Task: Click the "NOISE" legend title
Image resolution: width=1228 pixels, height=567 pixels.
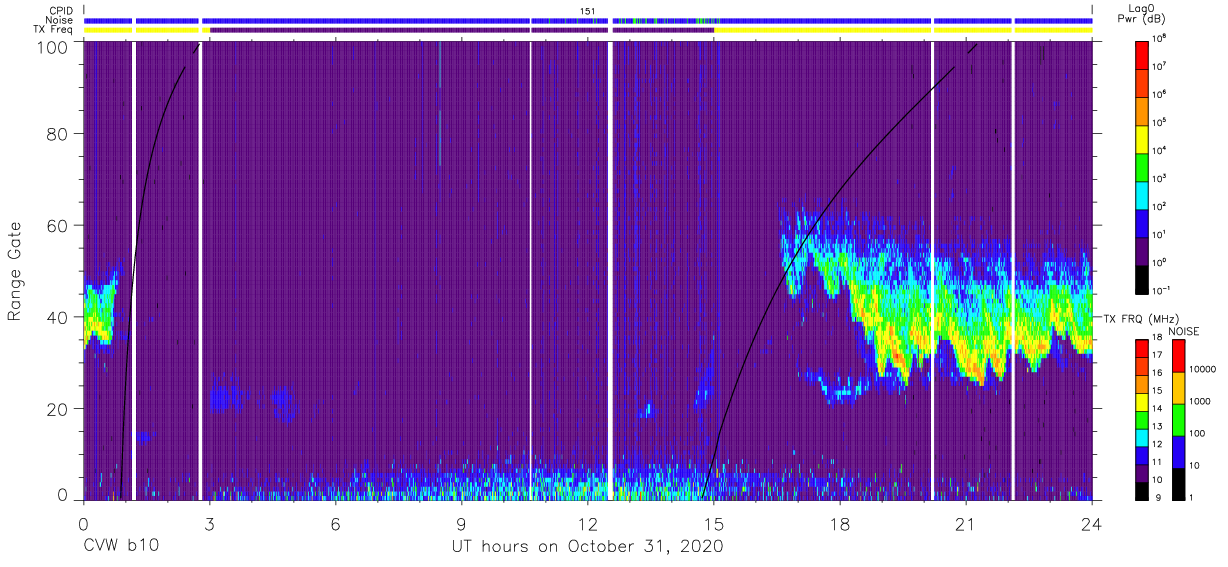Action: tap(1183, 330)
